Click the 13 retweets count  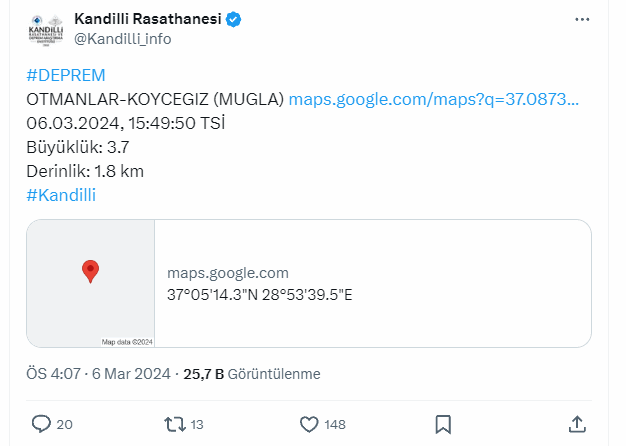197,424
